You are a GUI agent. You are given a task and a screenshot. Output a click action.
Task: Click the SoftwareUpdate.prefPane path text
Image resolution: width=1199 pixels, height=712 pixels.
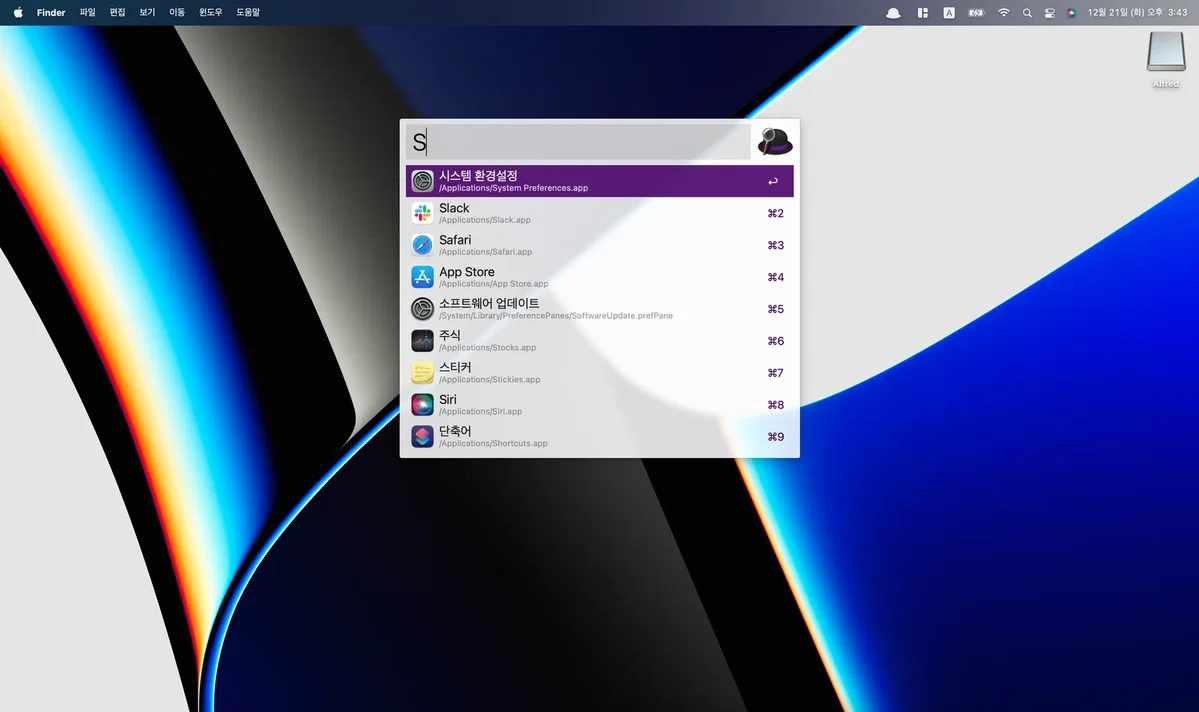[556, 316]
